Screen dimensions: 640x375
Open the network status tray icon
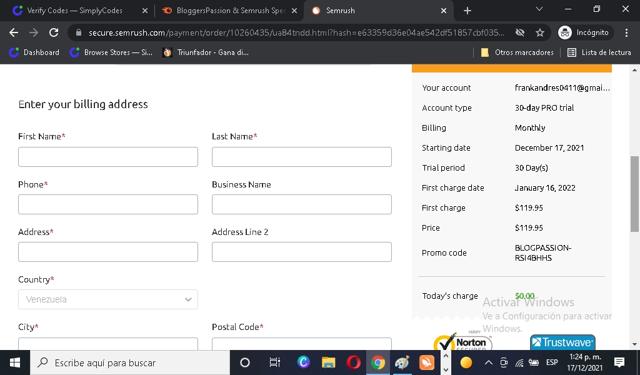point(519,363)
